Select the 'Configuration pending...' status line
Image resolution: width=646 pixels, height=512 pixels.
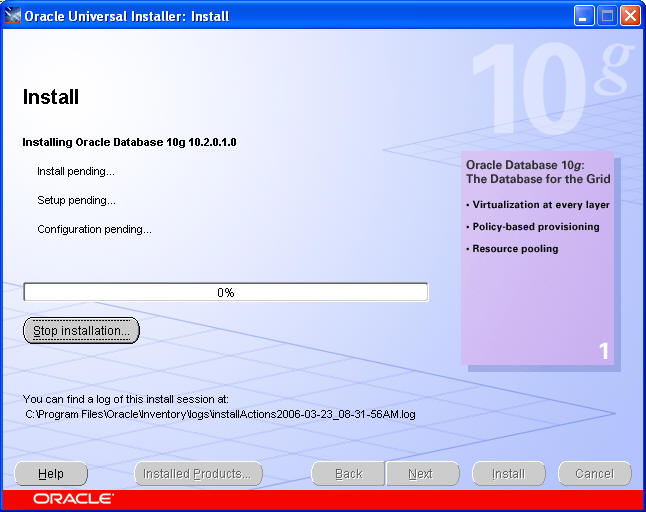tap(94, 229)
